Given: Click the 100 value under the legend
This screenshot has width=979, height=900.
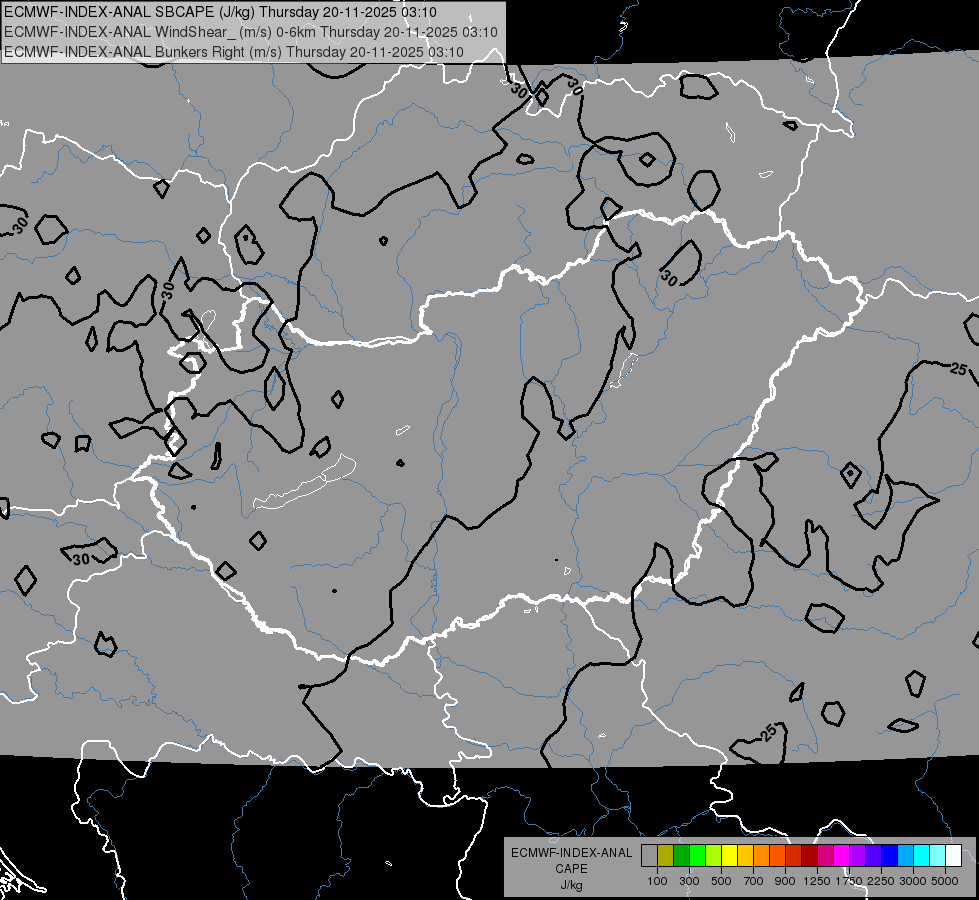Looking at the screenshot, I should [657, 881].
